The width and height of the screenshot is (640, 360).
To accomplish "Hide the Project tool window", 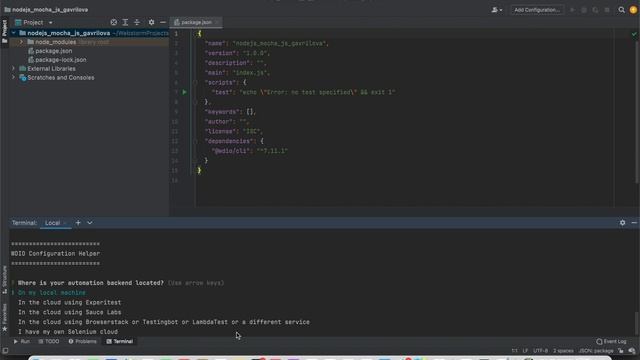I will click(x=163, y=22).
